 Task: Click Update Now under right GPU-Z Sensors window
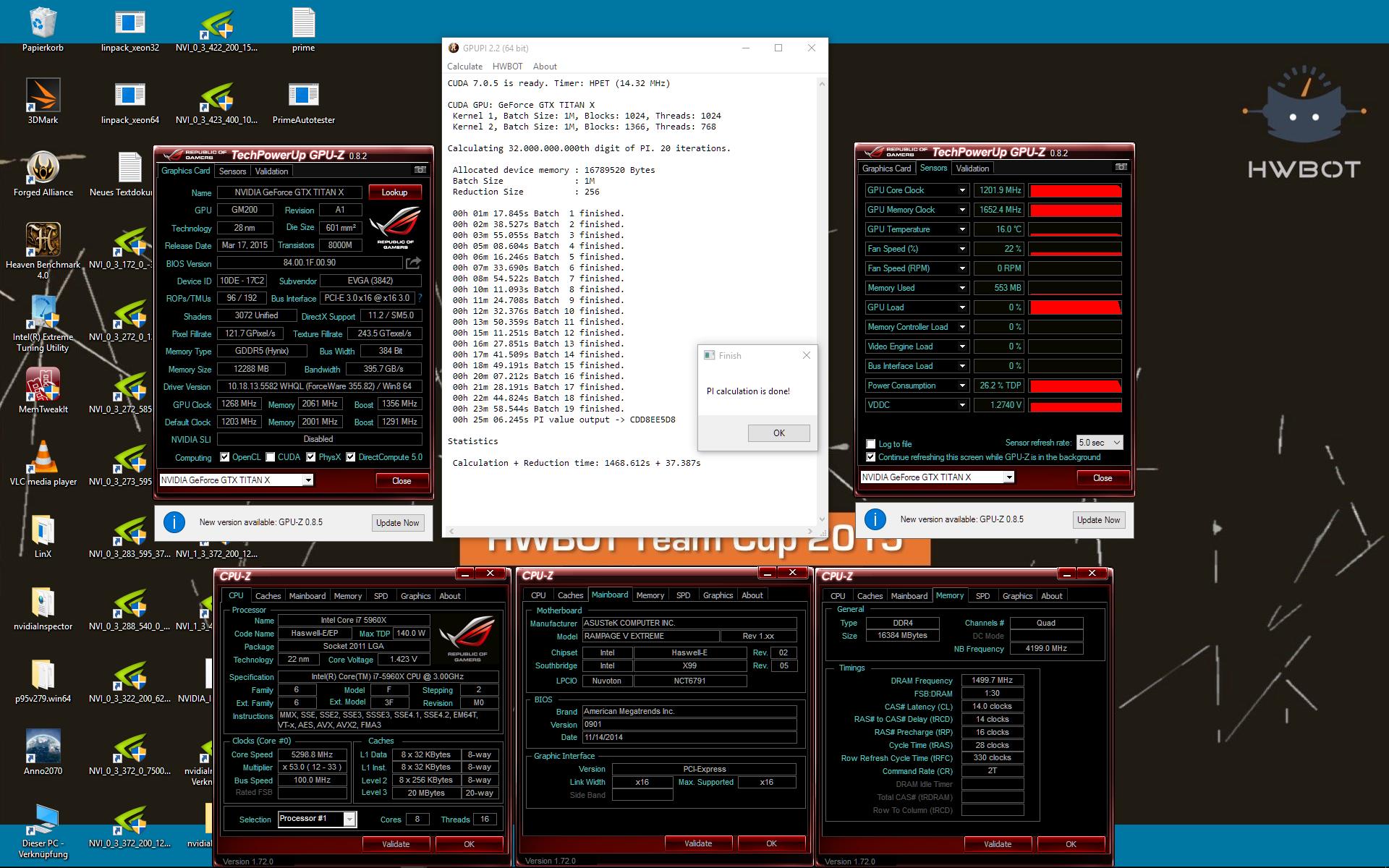click(x=1098, y=520)
